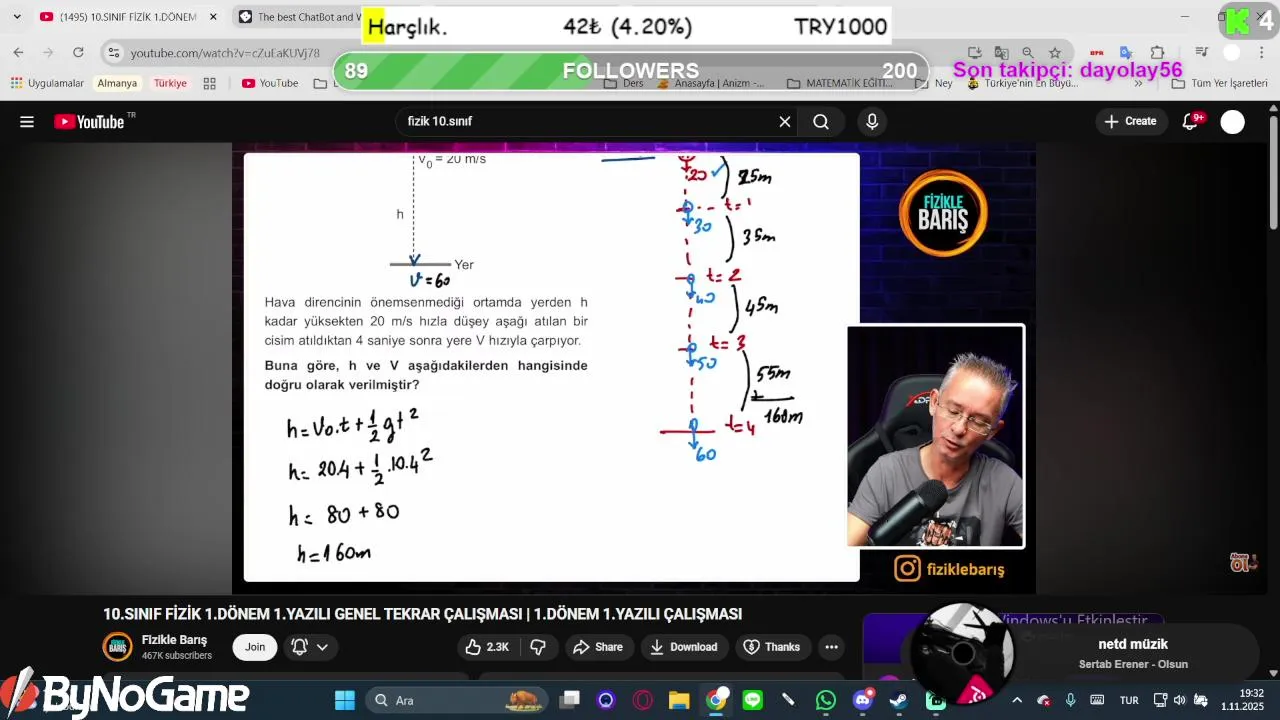Open site information icon in address bar
This screenshot has width=1280, height=720.
click(113, 53)
